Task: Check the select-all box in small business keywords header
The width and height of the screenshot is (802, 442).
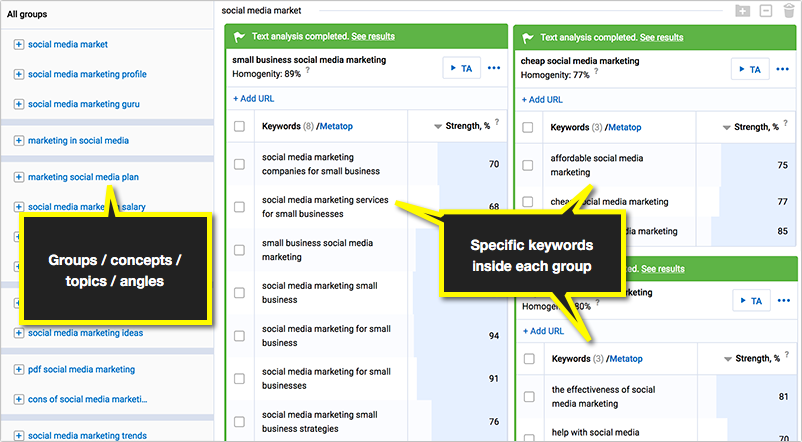Action: (x=239, y=127)
